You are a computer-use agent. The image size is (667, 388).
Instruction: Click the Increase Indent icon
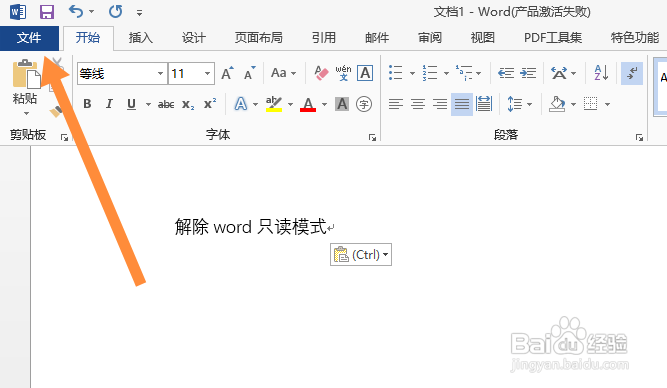[528, 73]
